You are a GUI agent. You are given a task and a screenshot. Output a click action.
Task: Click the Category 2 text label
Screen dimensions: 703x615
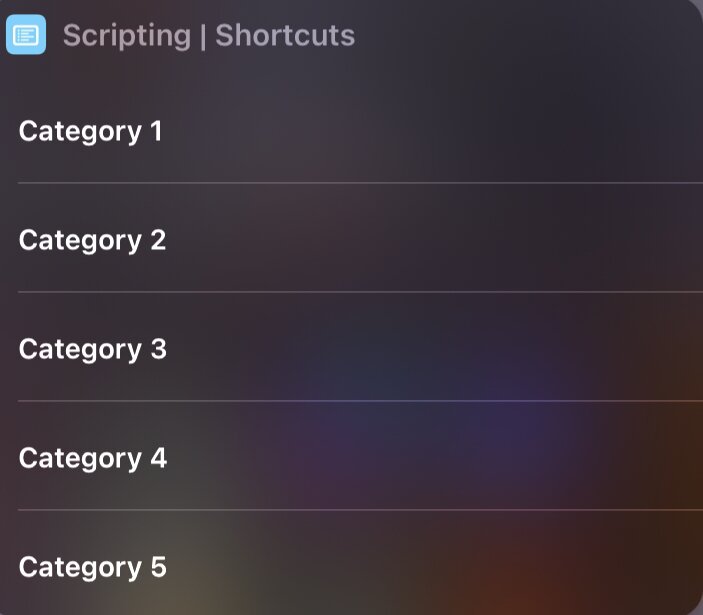click(92, 241)
